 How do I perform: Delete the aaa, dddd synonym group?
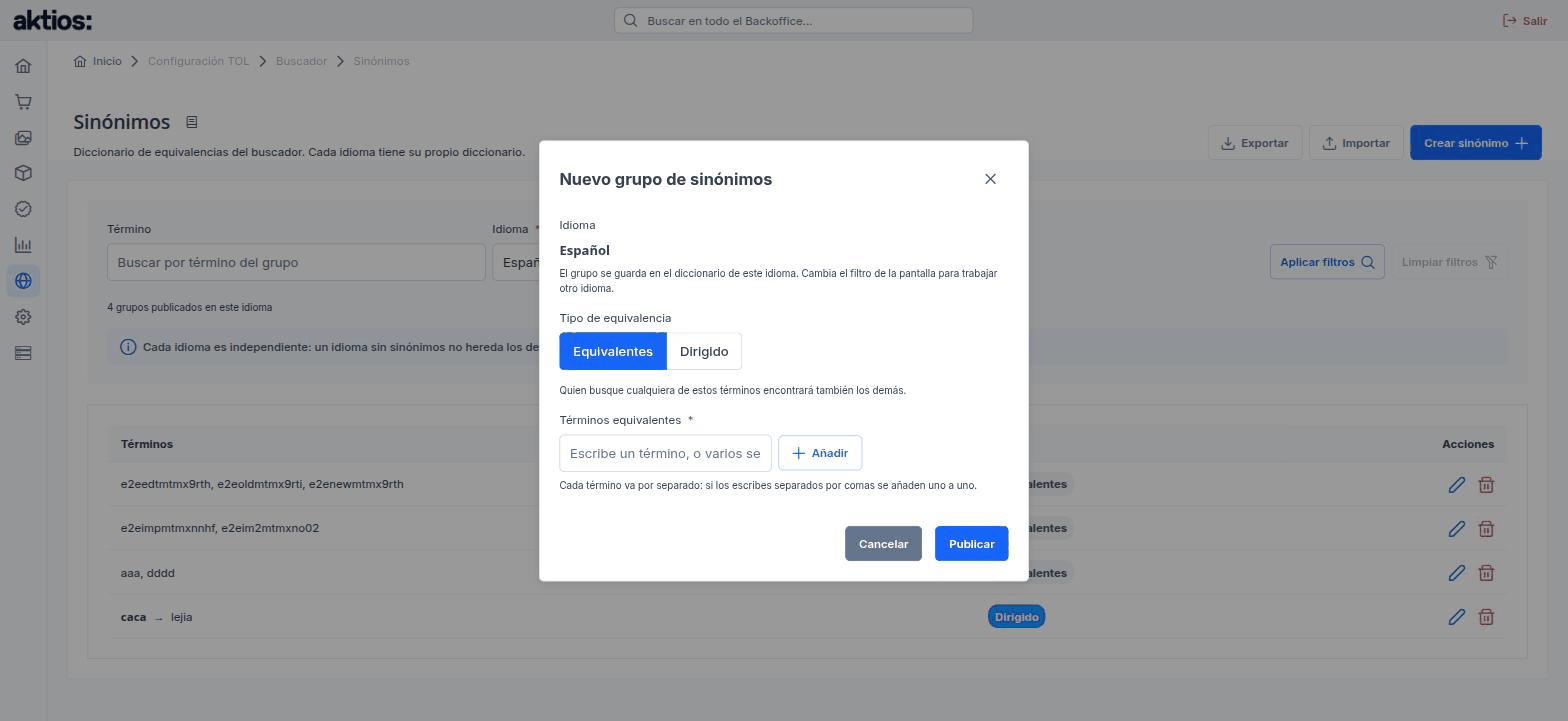pyautogui.click(x=1486, y=573)
